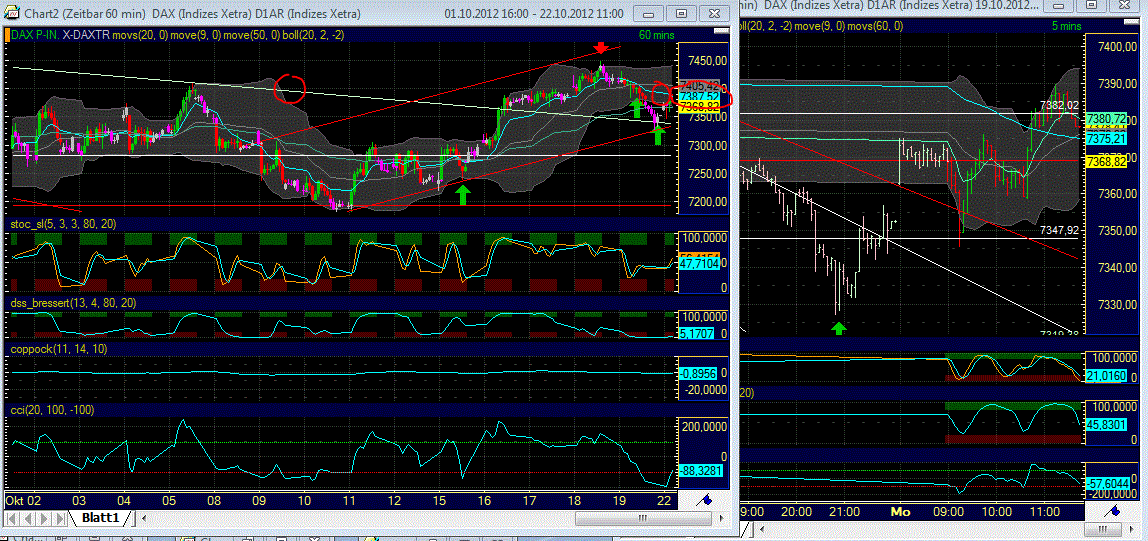Minimize the Chart2 60 min window
The height and width of the screenshot is (541, 1148).
[649, 13]
